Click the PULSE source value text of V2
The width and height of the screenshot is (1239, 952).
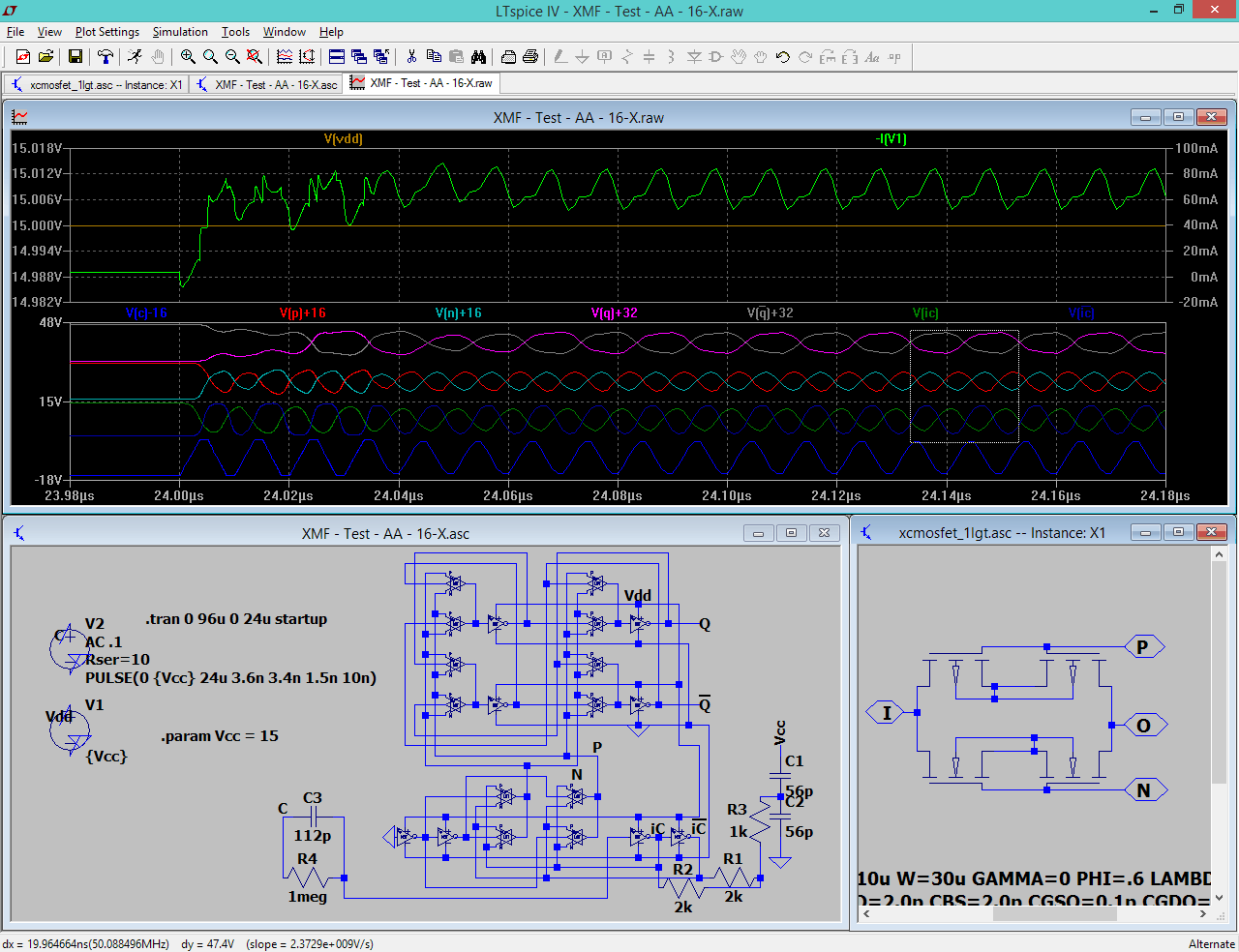[x=230, y=678]
